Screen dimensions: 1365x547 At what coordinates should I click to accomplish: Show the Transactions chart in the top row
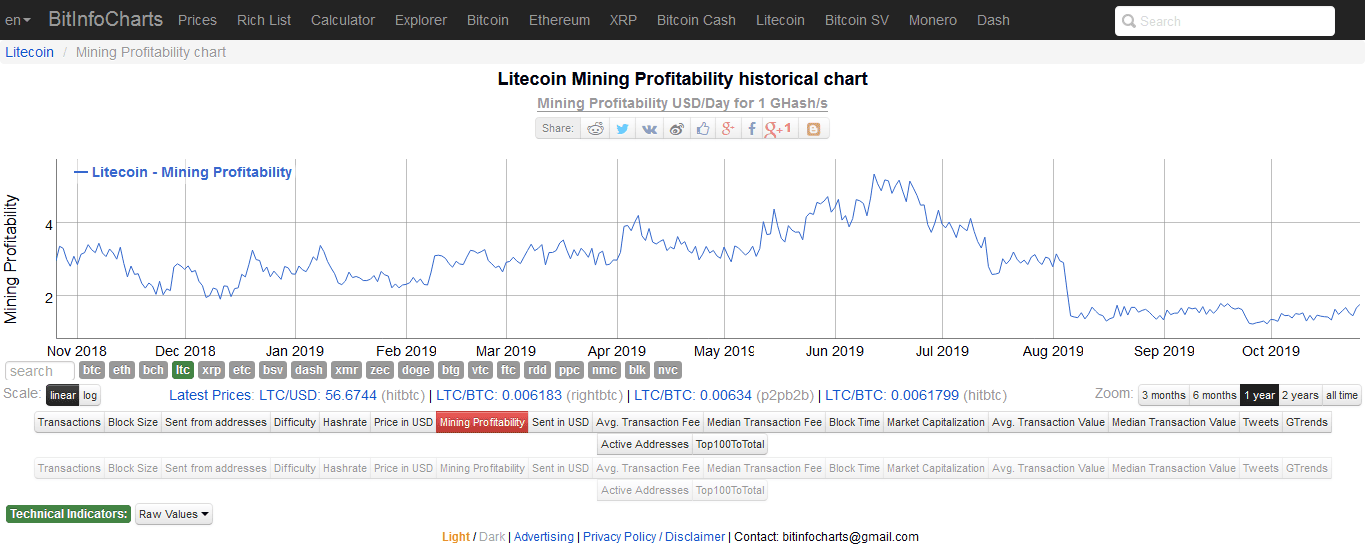pos(69,422)
